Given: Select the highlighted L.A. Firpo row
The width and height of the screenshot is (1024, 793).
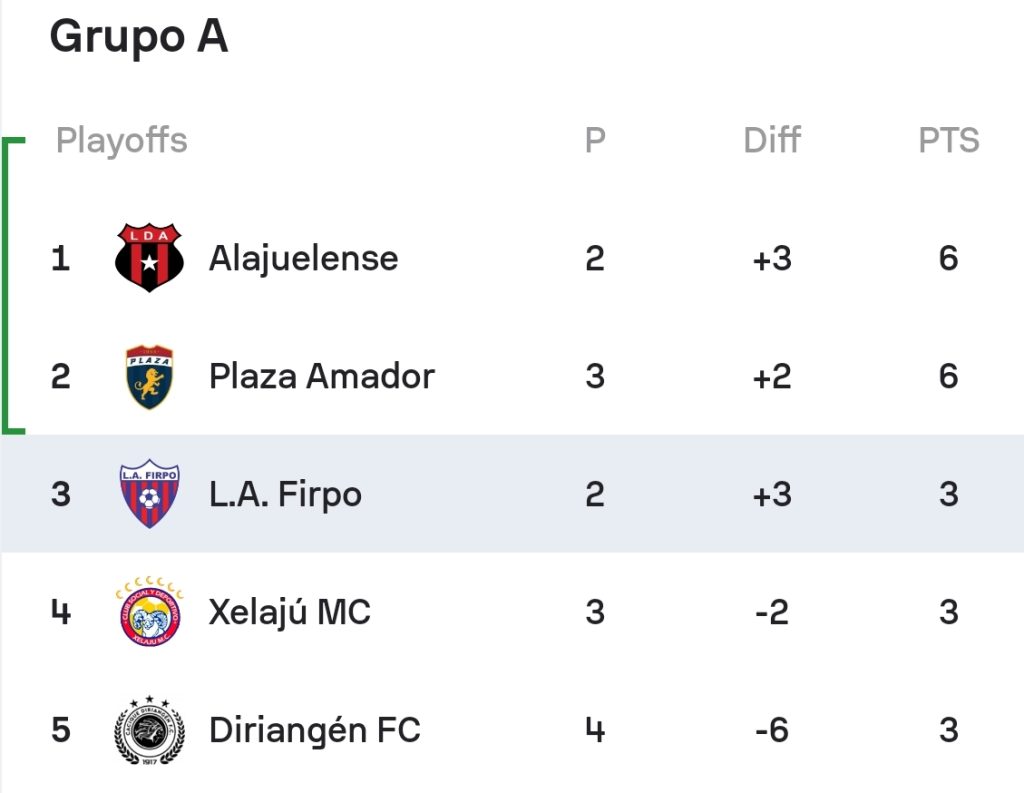Looking at the screenshot, I should [x=512, y=494].
